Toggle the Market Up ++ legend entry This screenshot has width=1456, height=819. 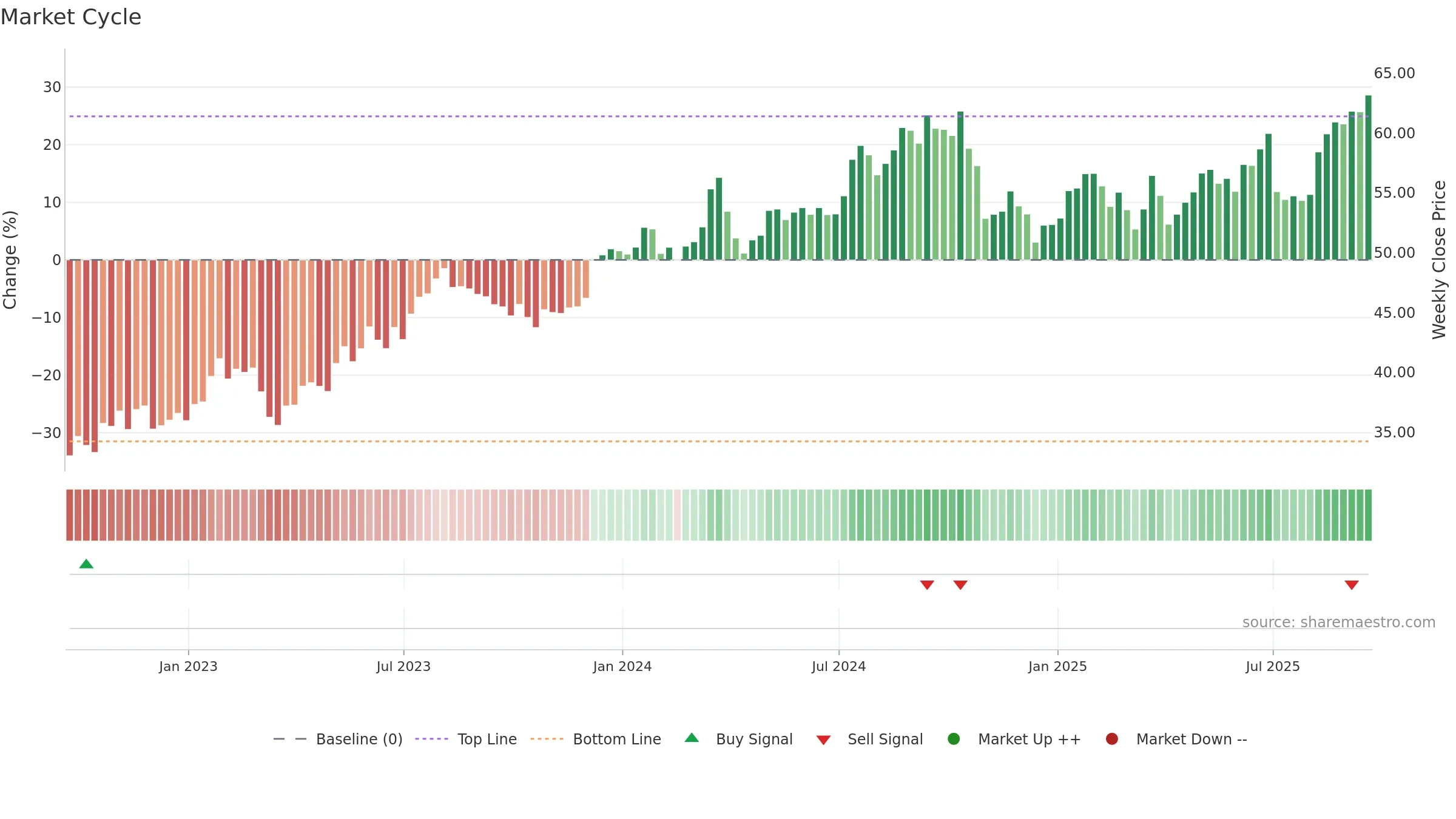coord(1014,739)
